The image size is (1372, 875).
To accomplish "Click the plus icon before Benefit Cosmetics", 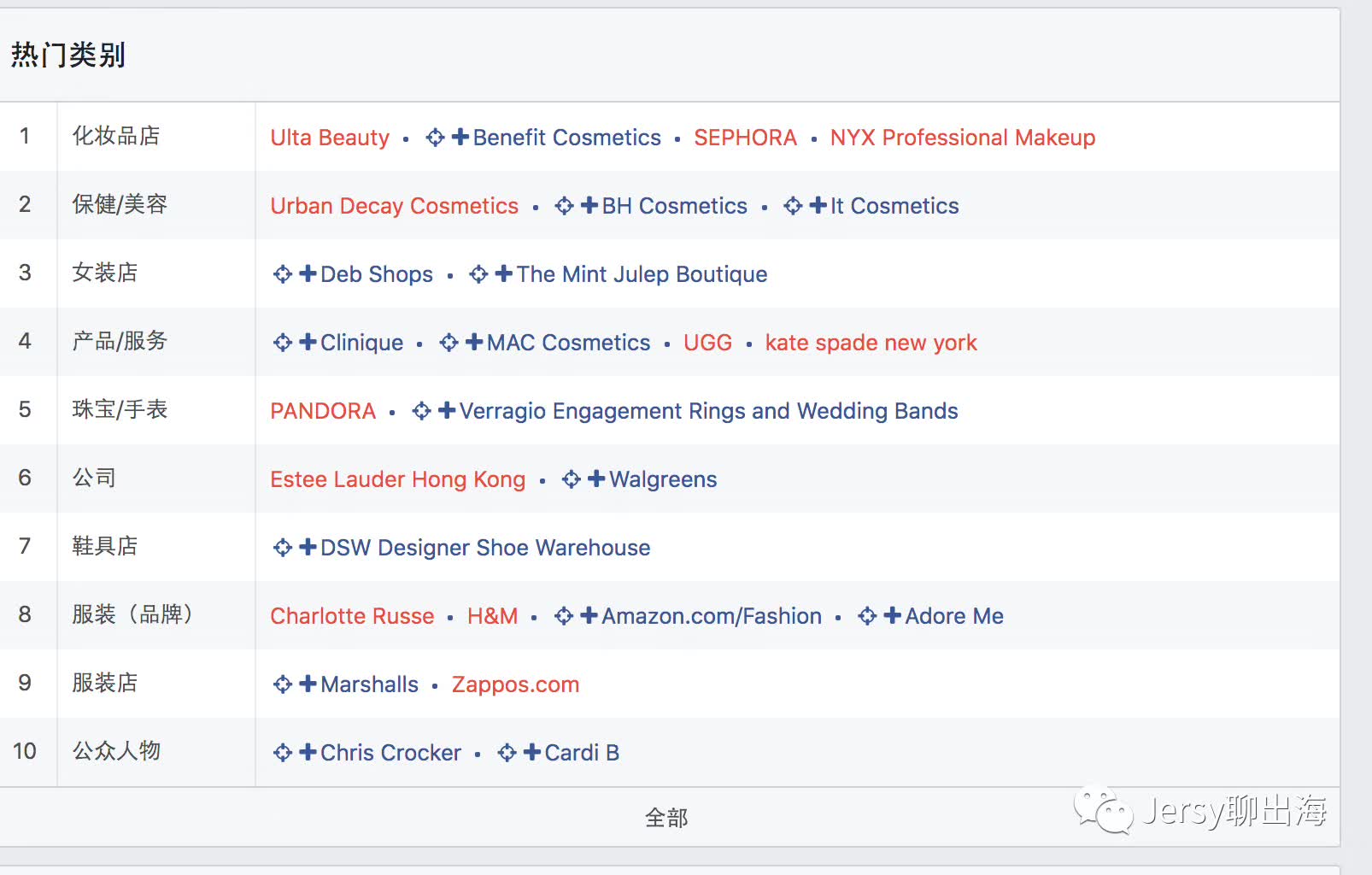I will point(460,137).
